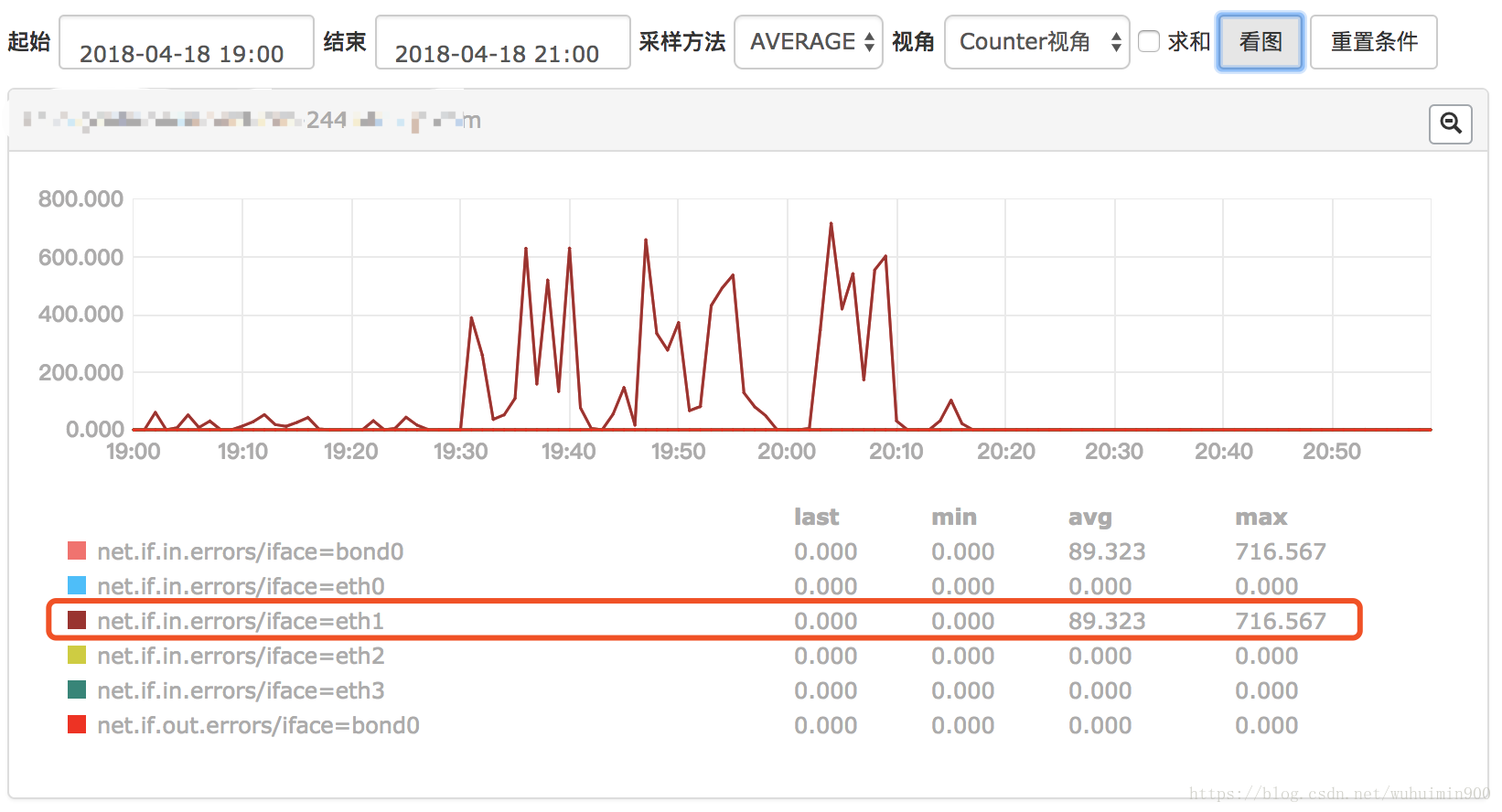Click the 重置条件 button

(x=1374, y=42)
